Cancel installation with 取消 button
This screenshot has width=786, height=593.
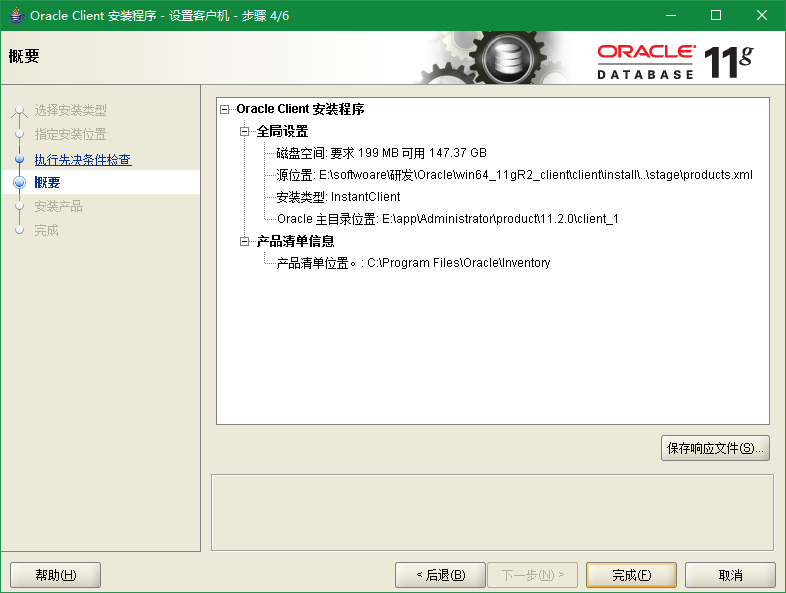(x=730, y=575)
